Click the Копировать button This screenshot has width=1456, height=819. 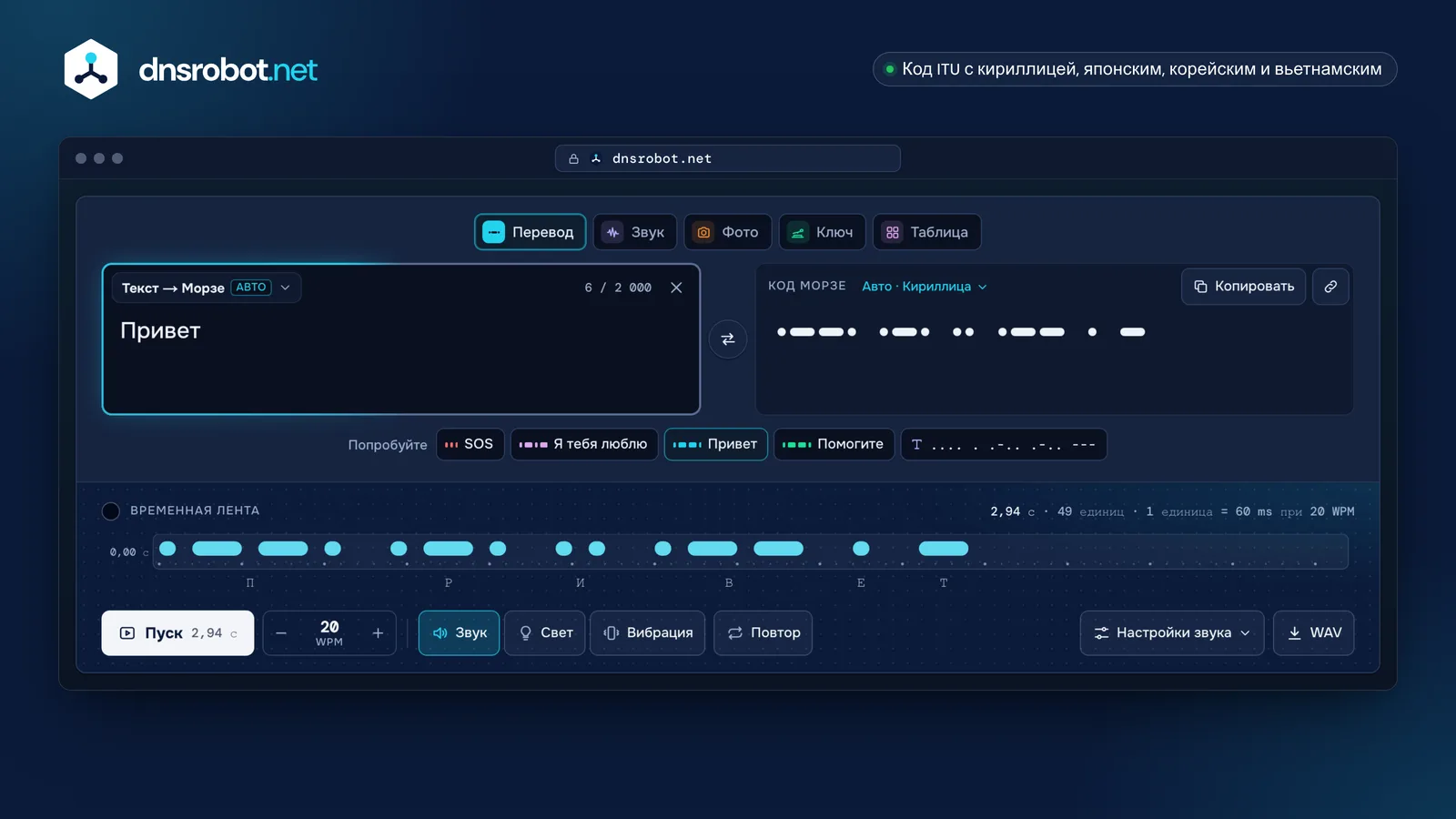(x=1244, y=287)
